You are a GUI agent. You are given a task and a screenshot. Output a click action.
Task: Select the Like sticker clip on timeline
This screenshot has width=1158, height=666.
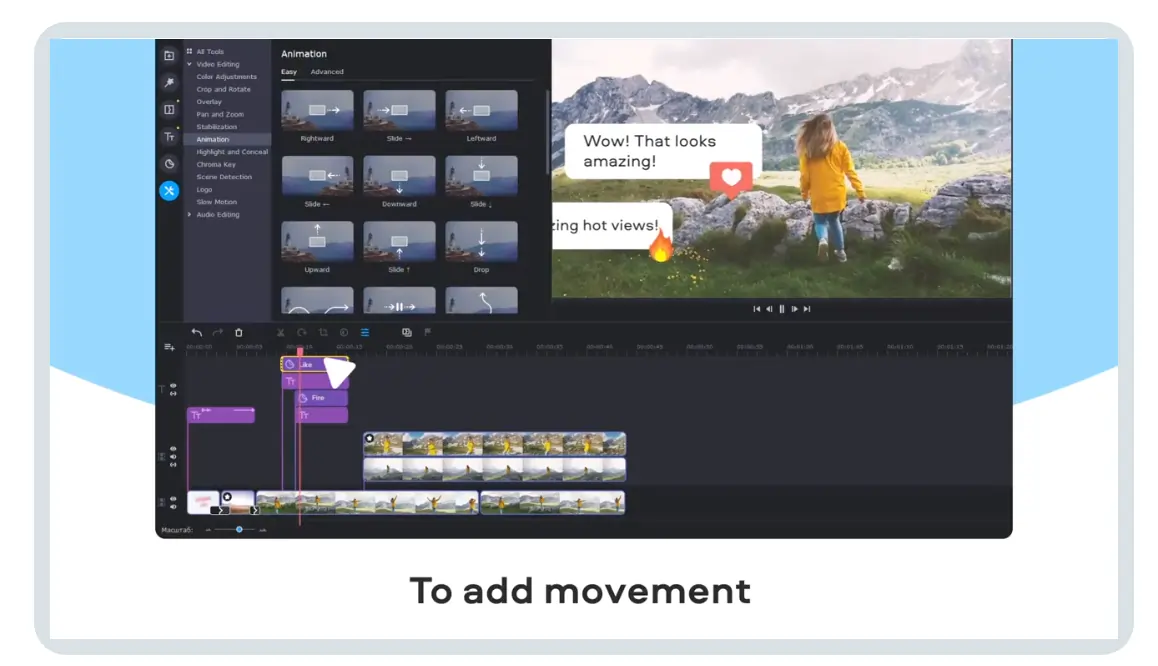(x=315, y=365)
